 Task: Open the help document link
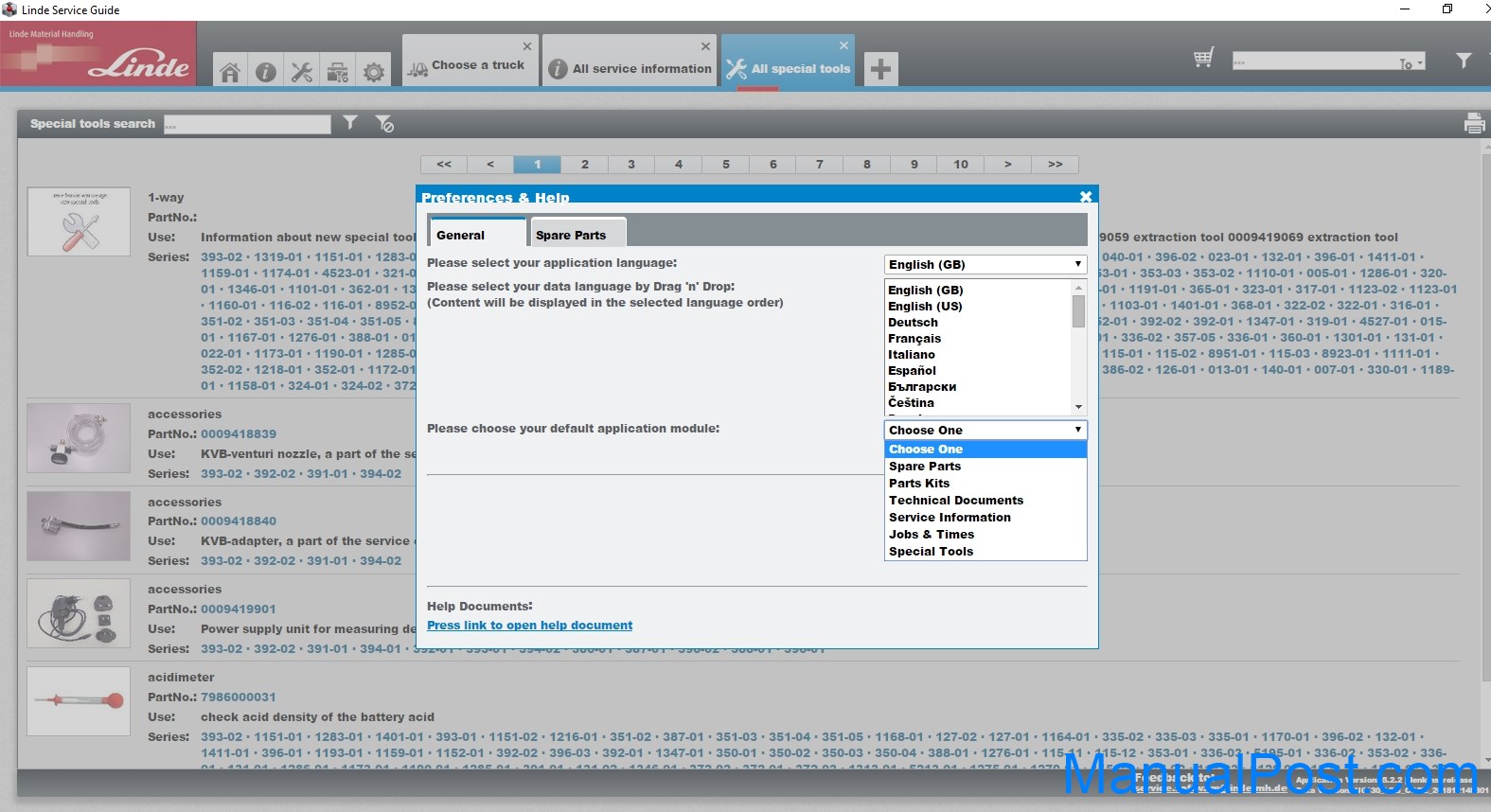point(529,626)
